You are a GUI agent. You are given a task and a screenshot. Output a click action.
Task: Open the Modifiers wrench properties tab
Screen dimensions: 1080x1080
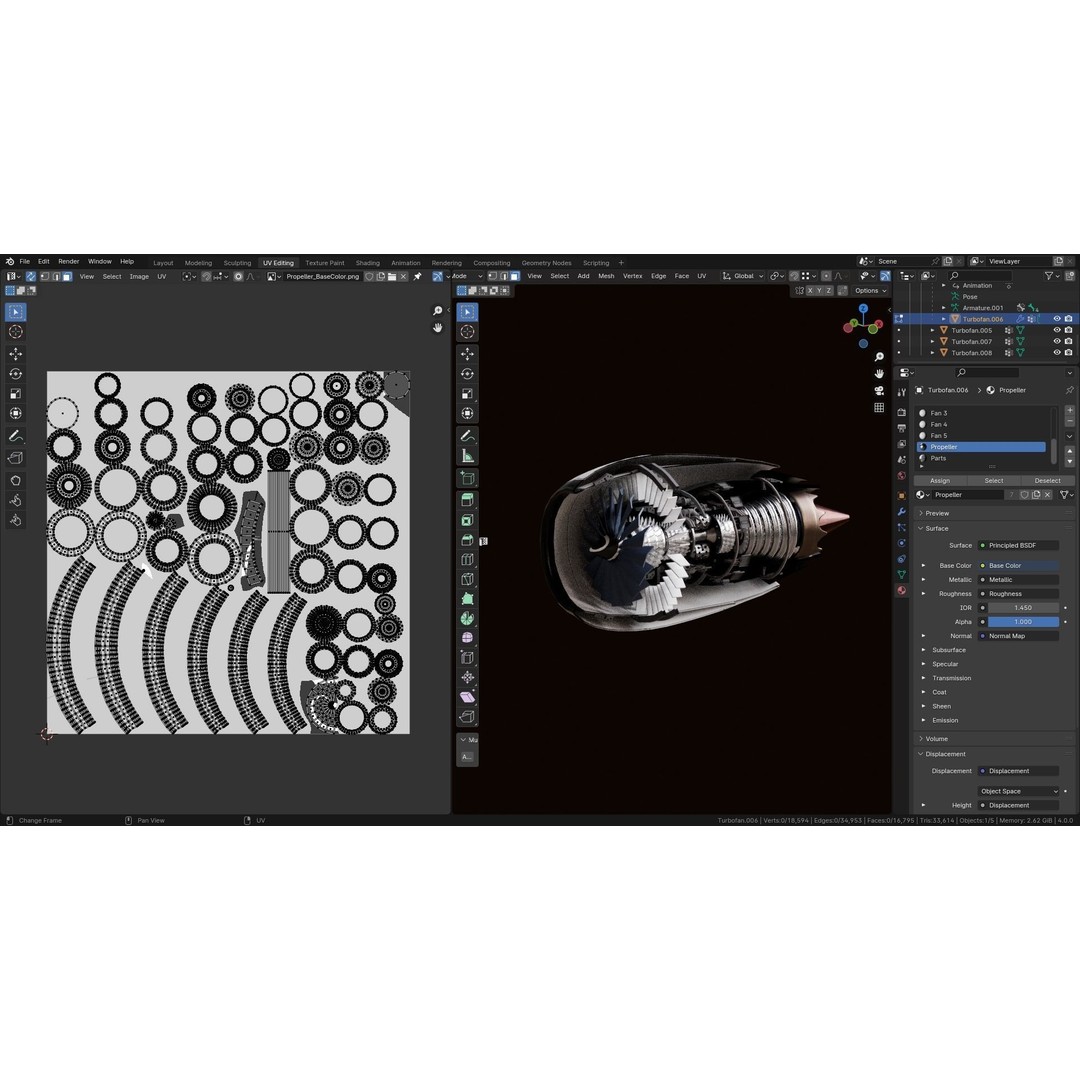(x=901, y=511)
